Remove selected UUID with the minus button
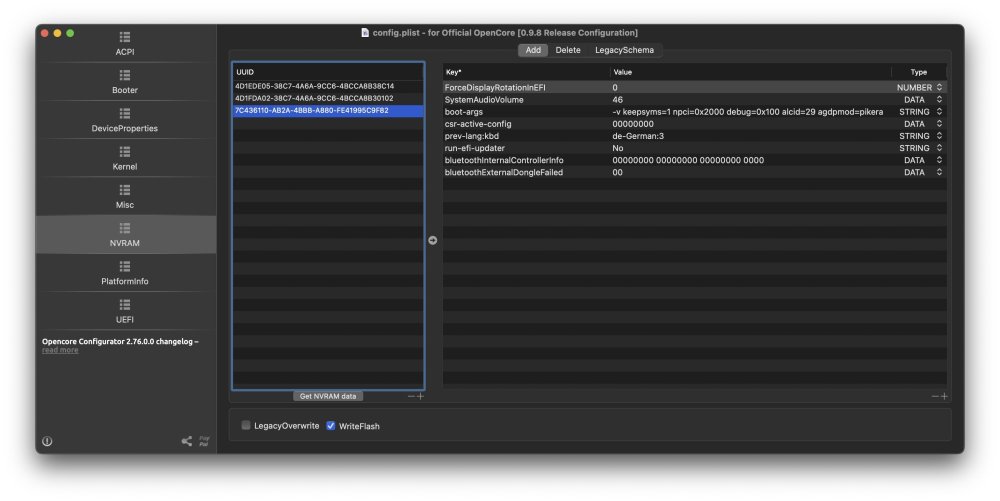1000x501 pixels. (x=411, y=396)
